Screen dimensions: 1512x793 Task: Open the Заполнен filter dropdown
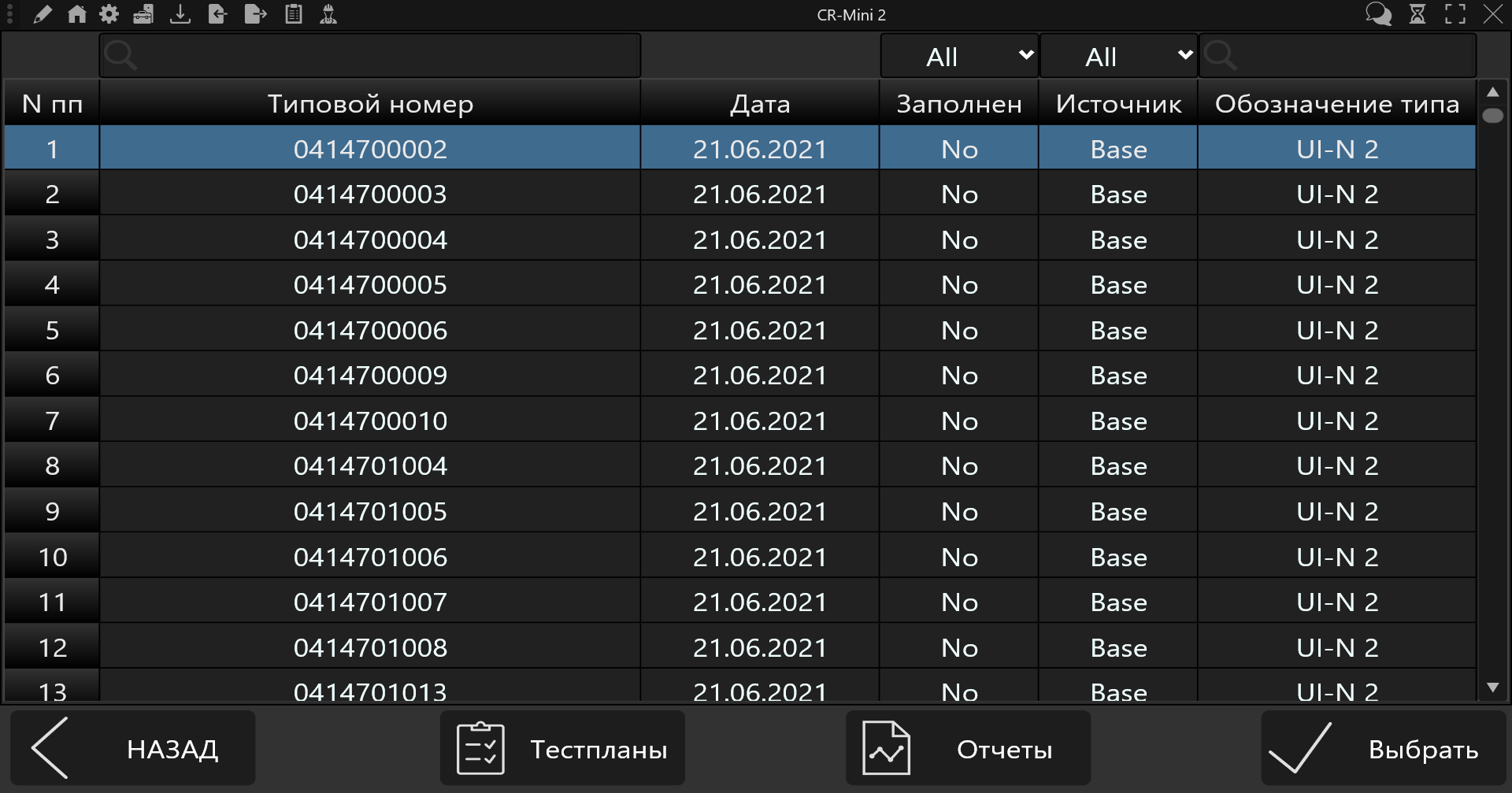(959, 56)
